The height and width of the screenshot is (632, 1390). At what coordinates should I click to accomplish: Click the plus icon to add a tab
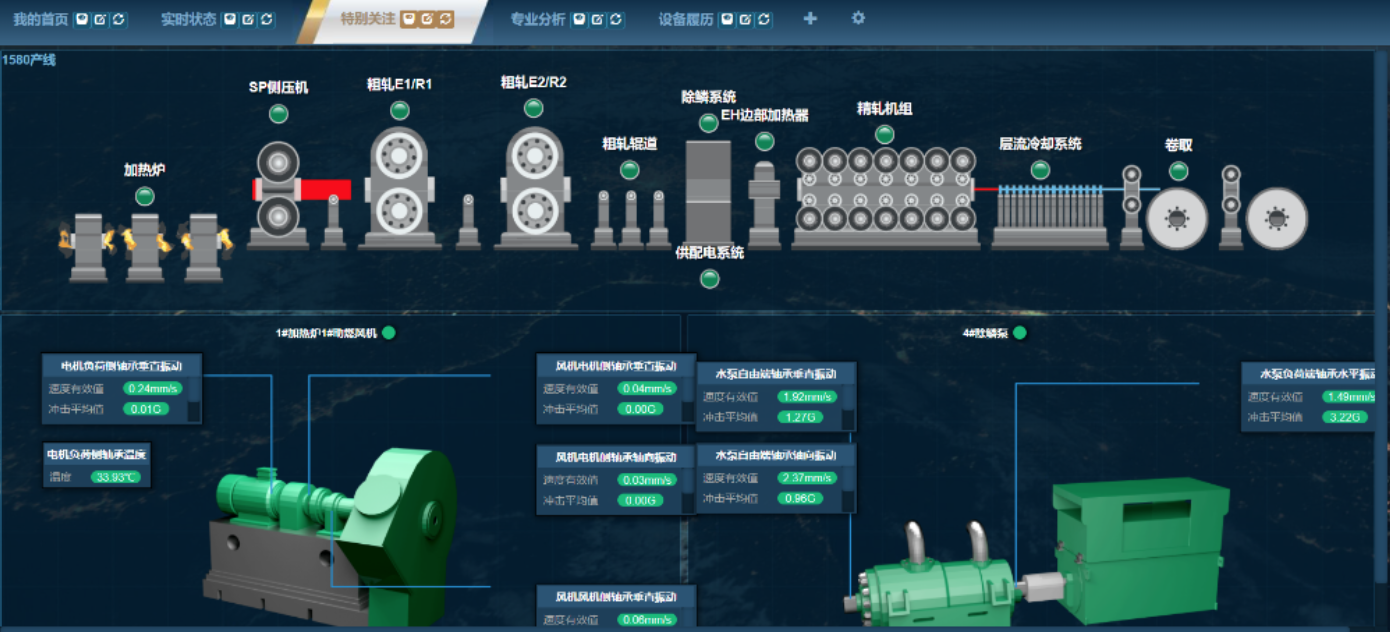tap(810, 19)
